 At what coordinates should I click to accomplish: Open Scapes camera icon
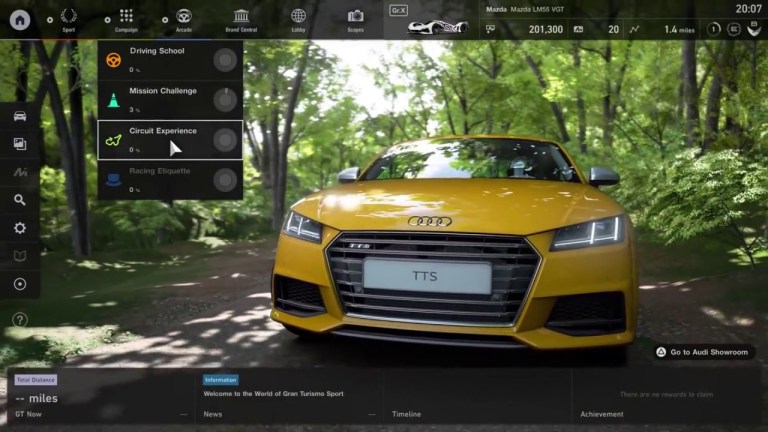tap(355, 19)
